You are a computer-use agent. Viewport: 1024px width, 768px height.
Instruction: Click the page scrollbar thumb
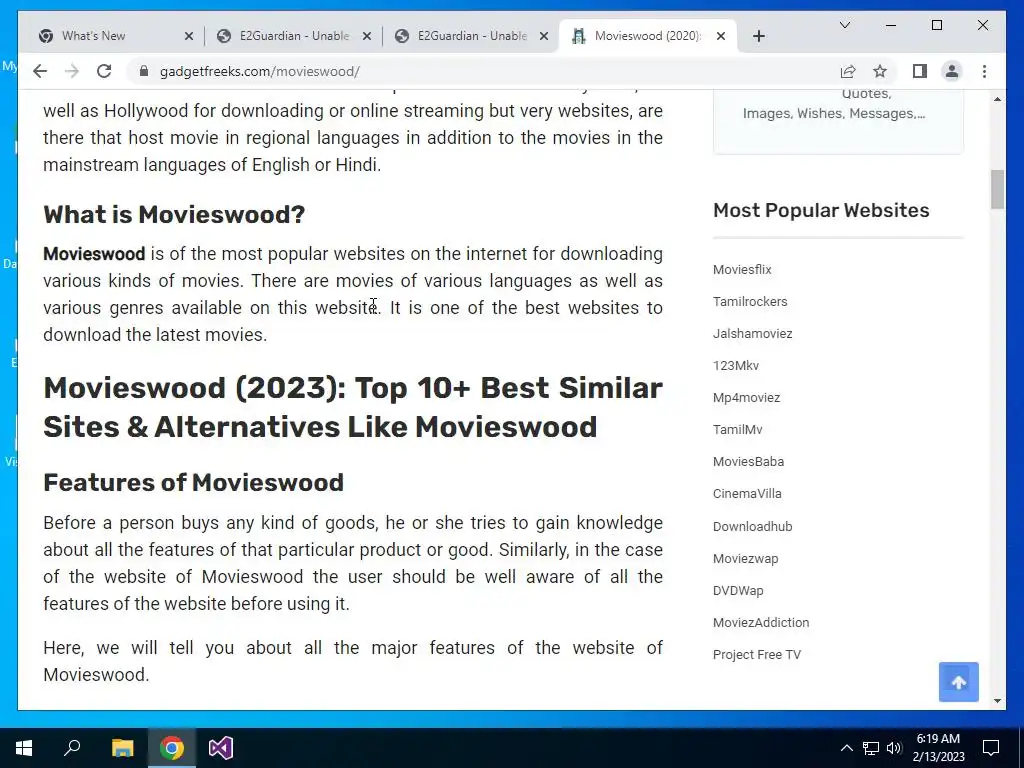(x=997, y=189)
